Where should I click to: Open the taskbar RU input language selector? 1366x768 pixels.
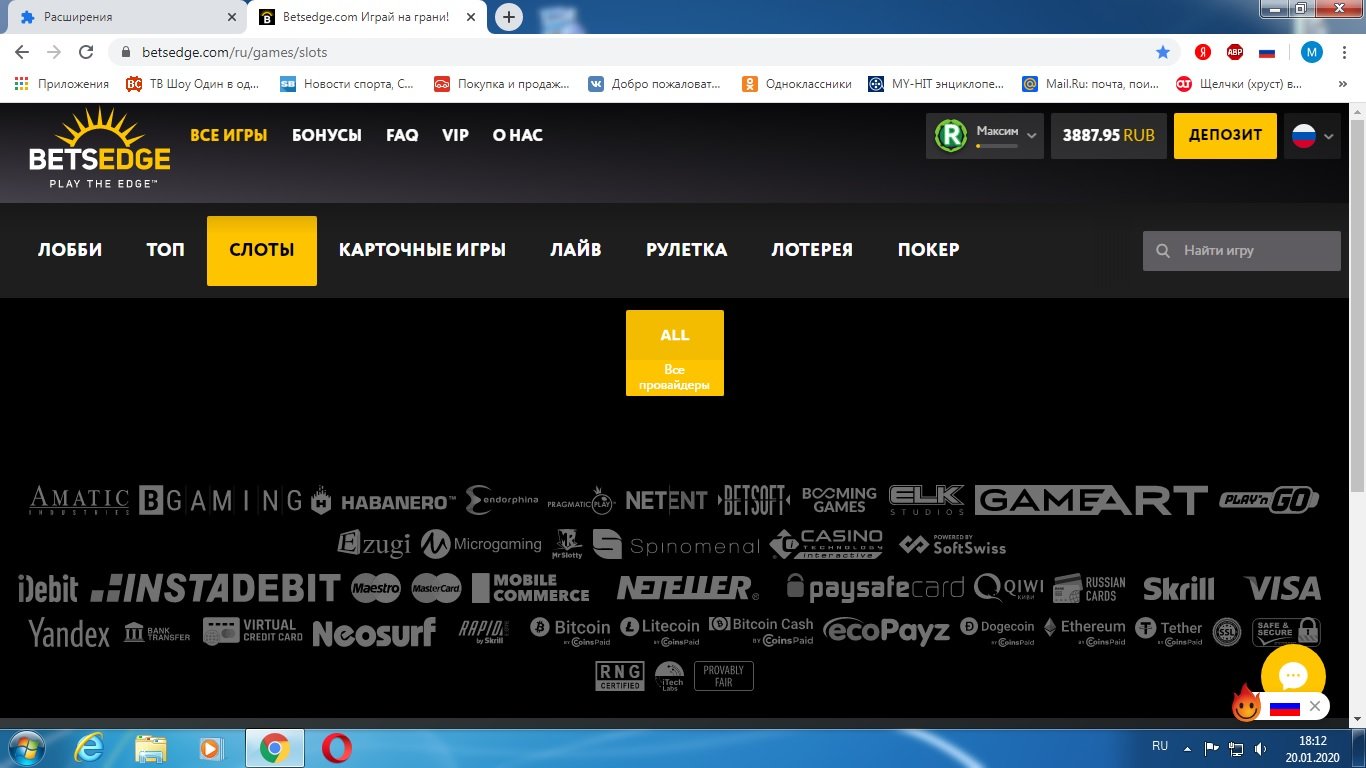coord(1160,746)
